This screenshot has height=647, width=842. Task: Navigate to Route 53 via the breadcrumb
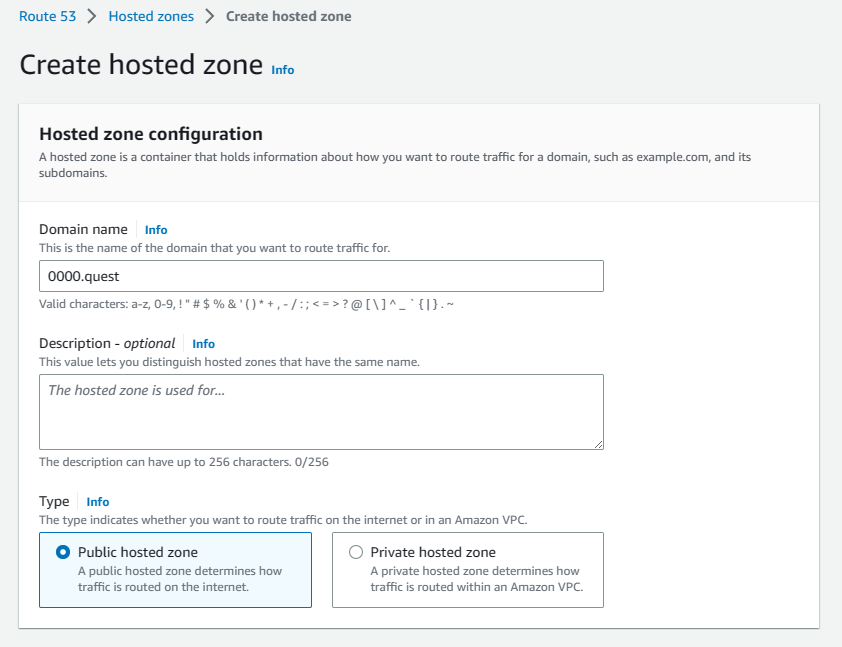coord(47,16)
